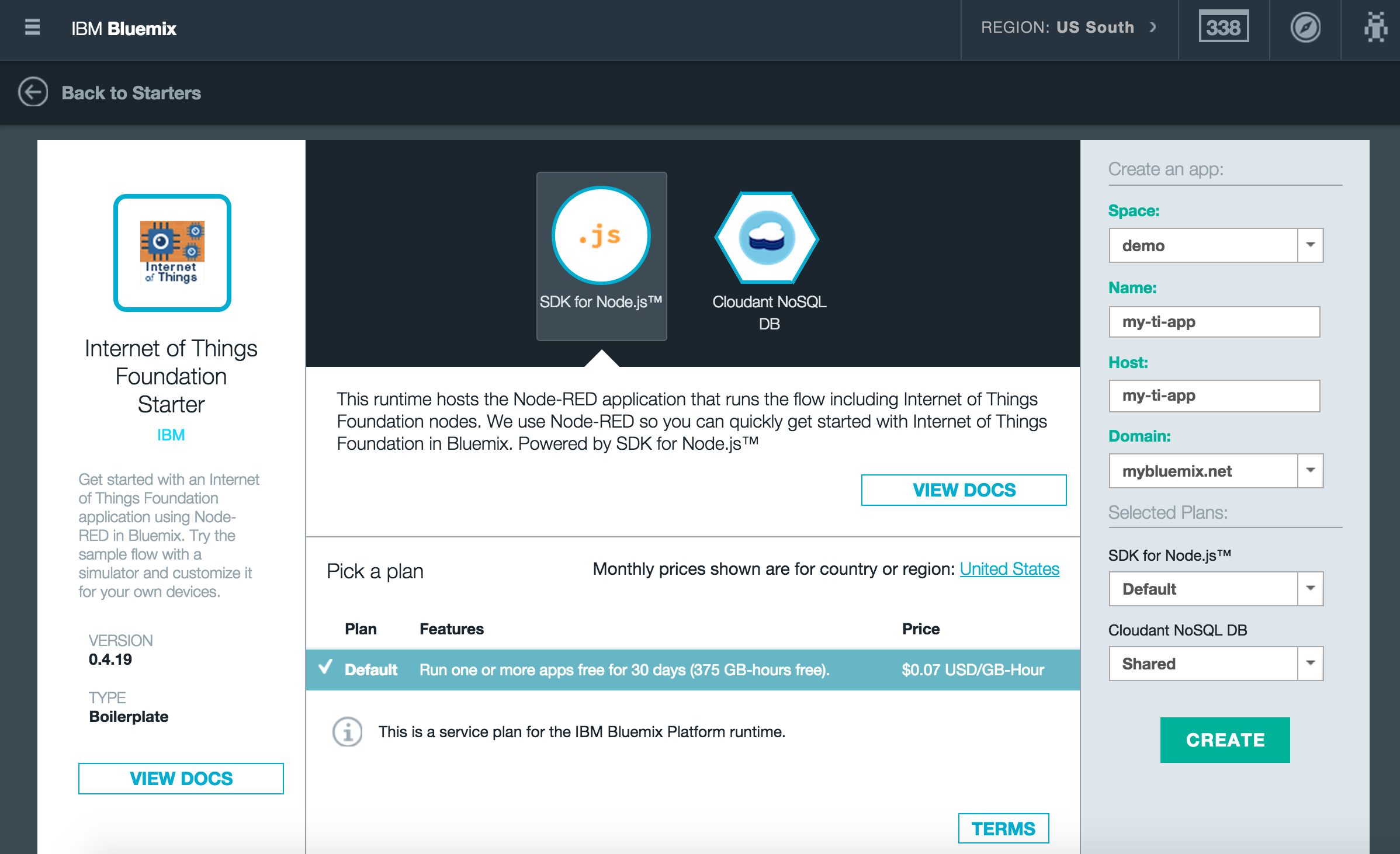Image resolution: width=1400 pixels, height=854 pixels.
Task: Select the Default plan row checkmark
Action: coord(325,667)
